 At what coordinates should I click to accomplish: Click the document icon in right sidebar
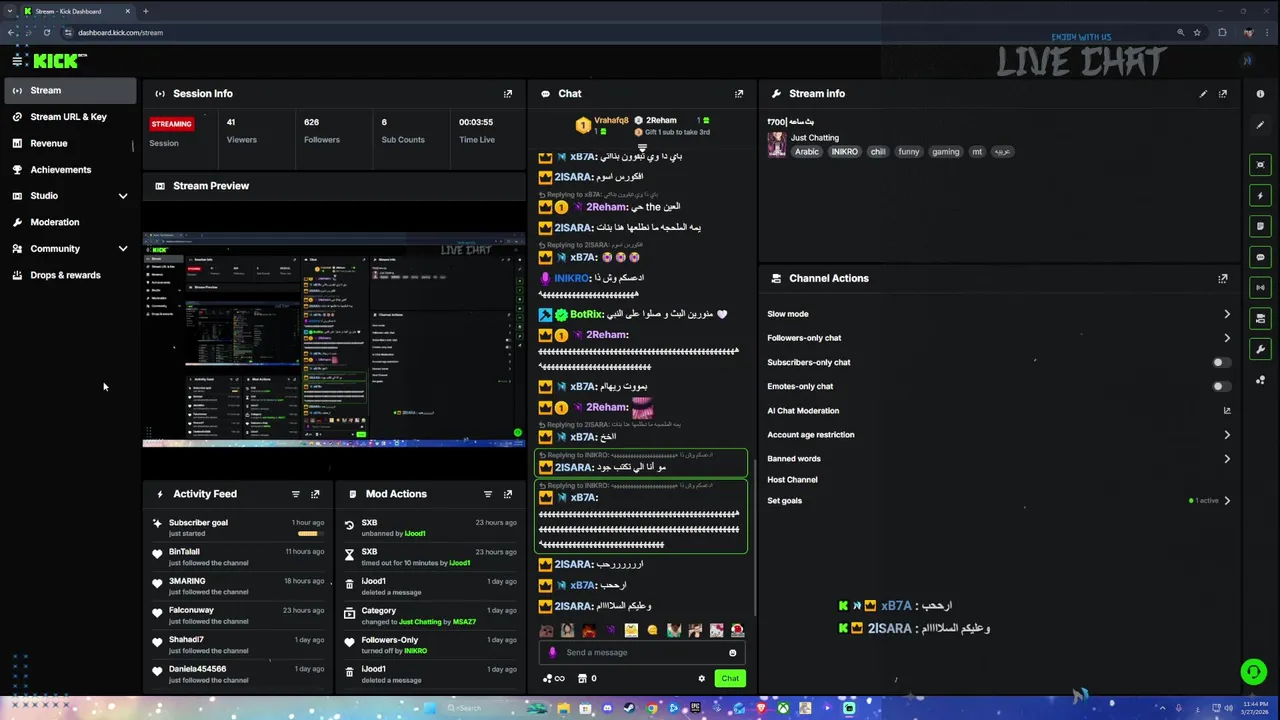point(1260,227)
